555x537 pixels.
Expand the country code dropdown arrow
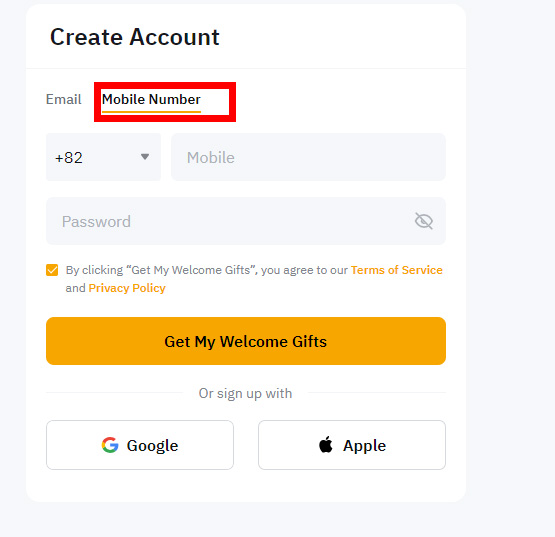tap(145, 156)
